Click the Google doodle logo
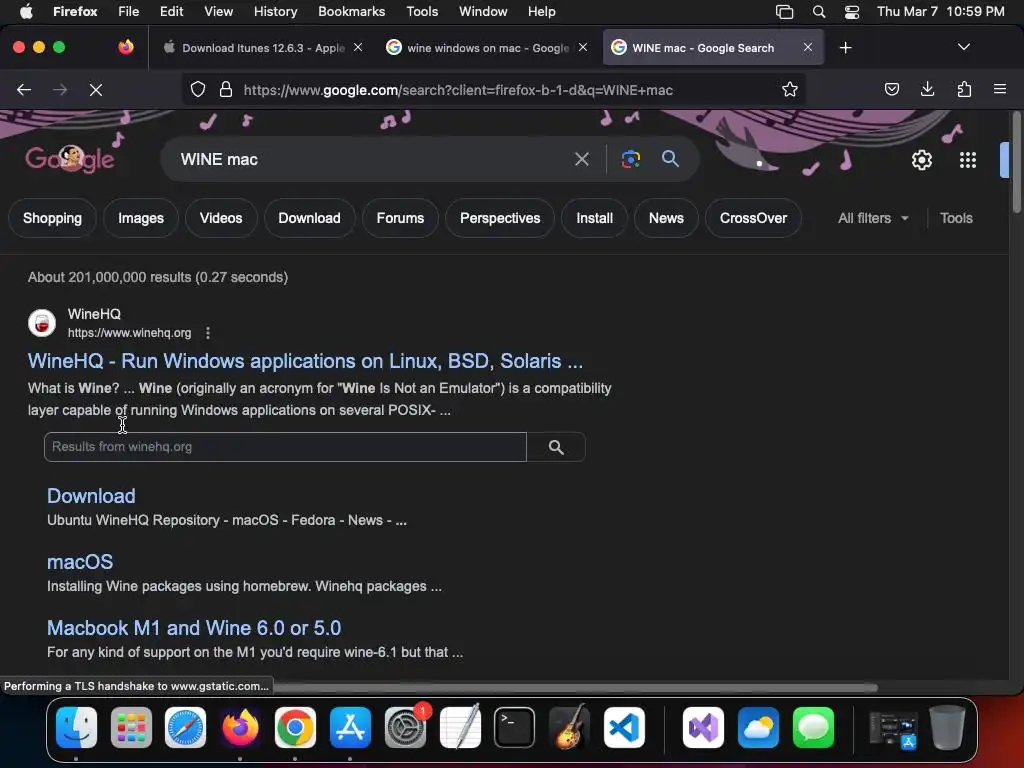1024x768 pixels. tap(70, 159)
